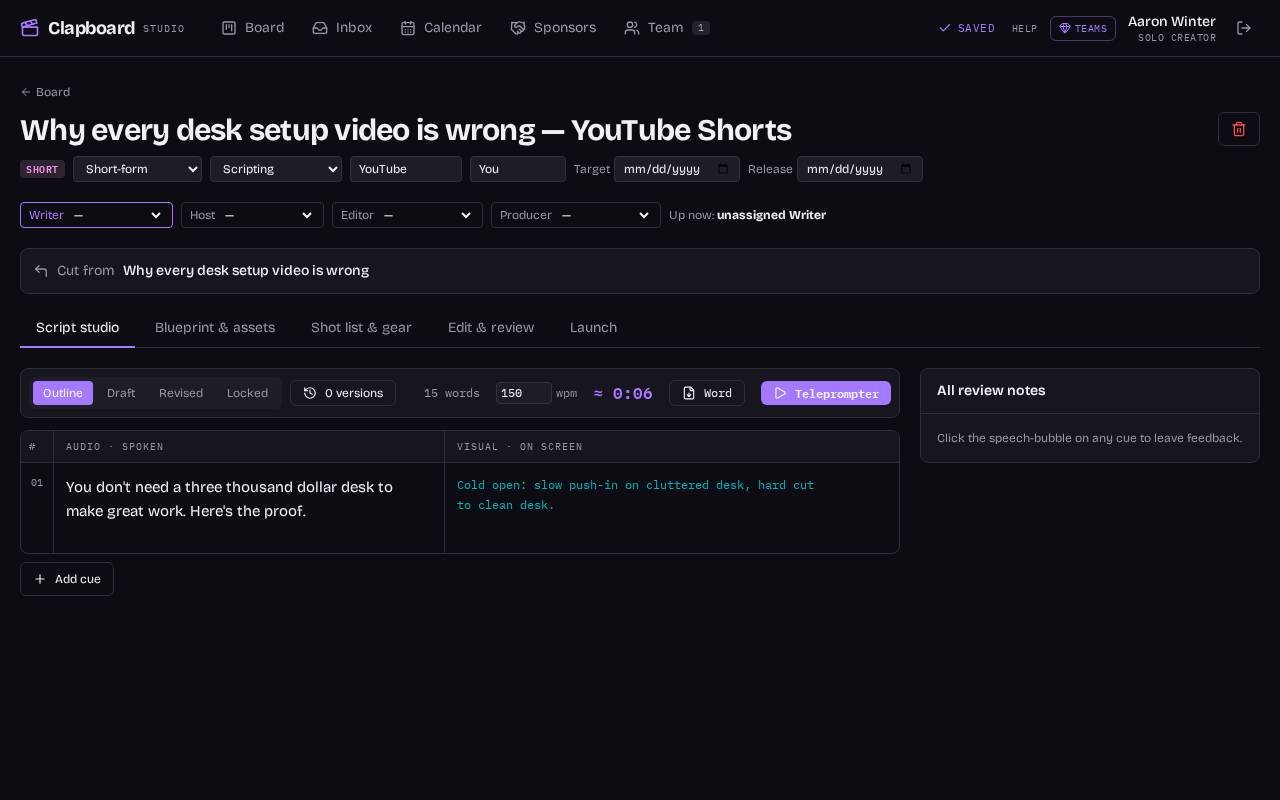Open the Target date calendar picker icon
1280x800 pixels.
[x=723, y=169]
